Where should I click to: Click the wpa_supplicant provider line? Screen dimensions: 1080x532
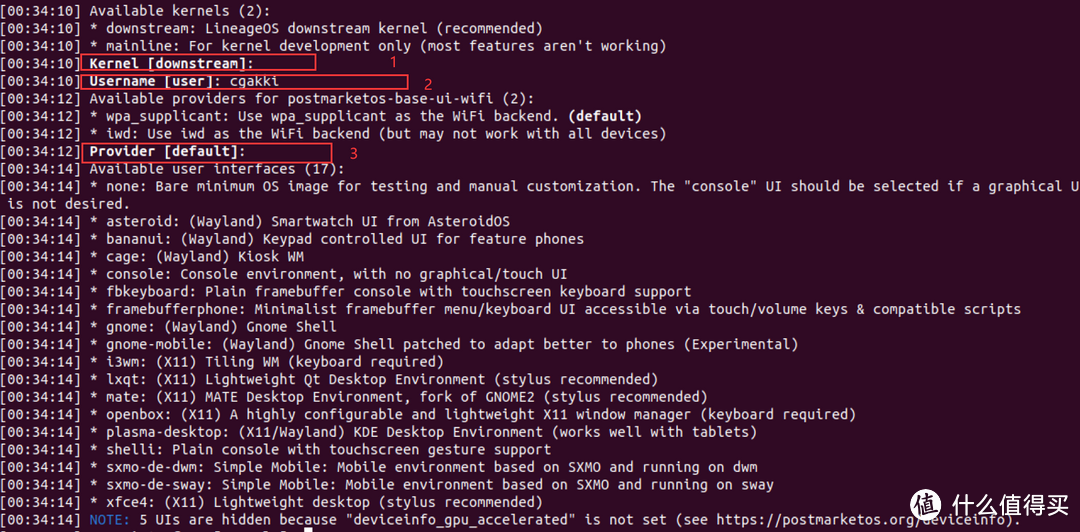tap(365, 116)
